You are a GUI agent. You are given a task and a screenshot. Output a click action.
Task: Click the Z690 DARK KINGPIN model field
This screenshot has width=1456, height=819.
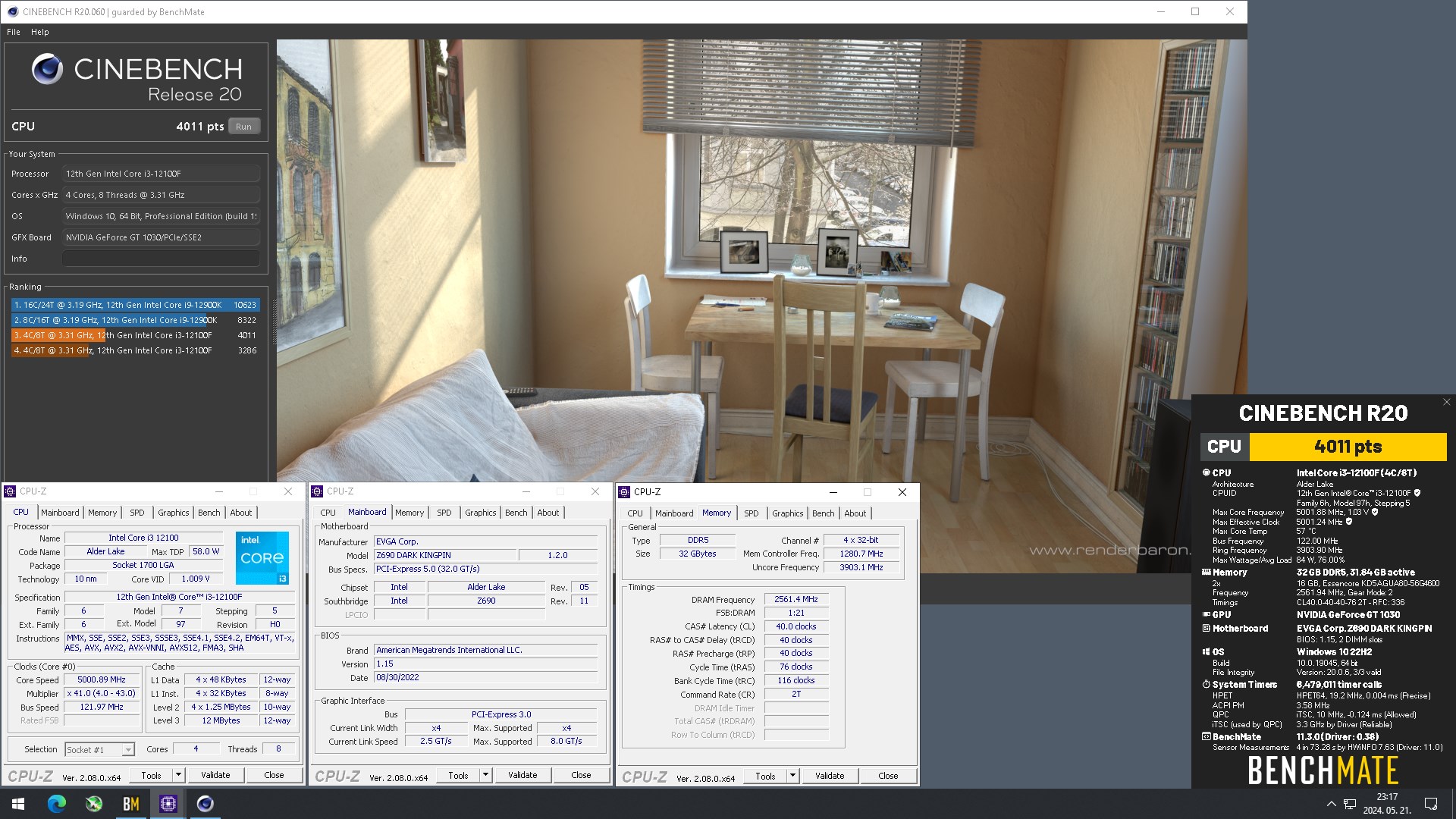445,555
